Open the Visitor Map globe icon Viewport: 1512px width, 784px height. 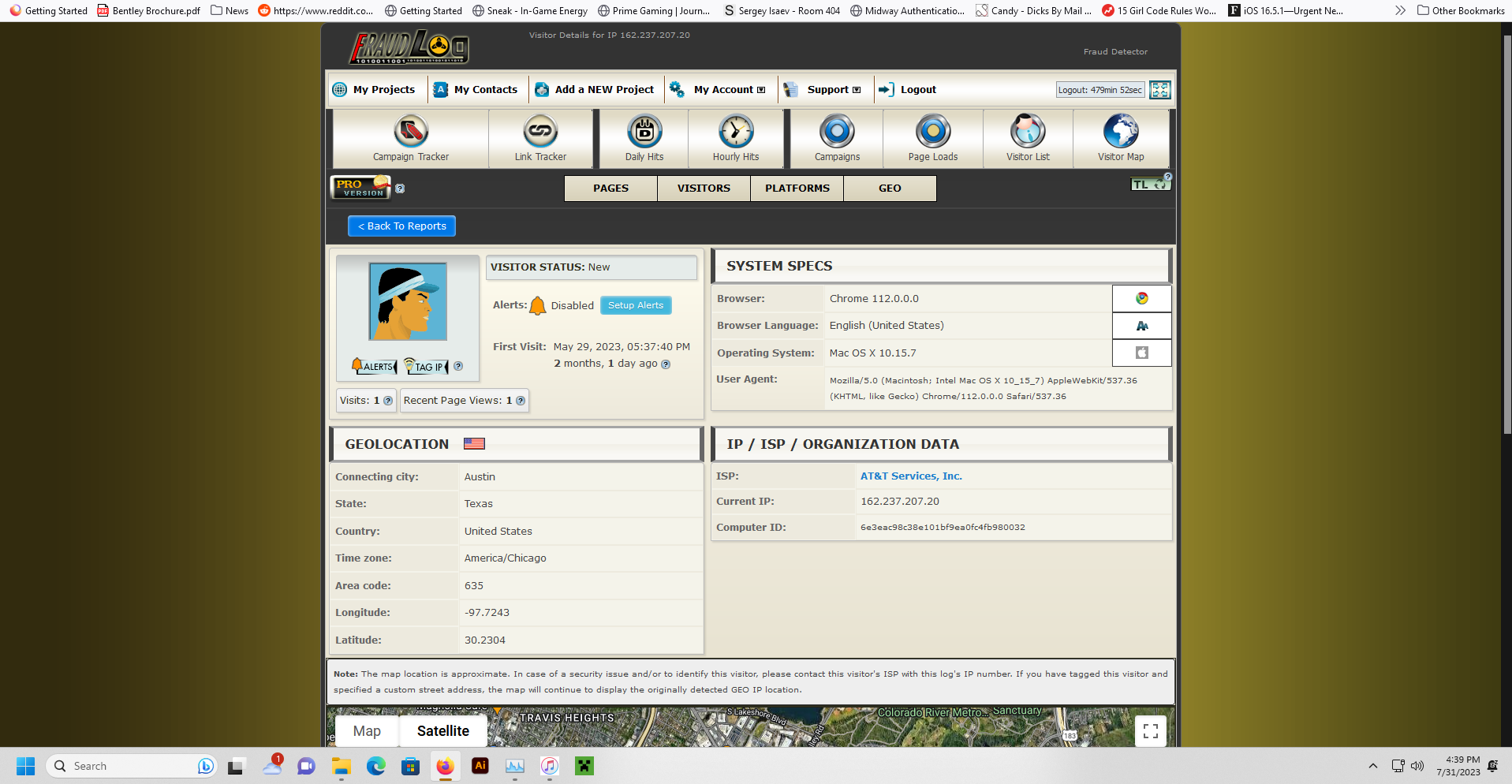1120,132
